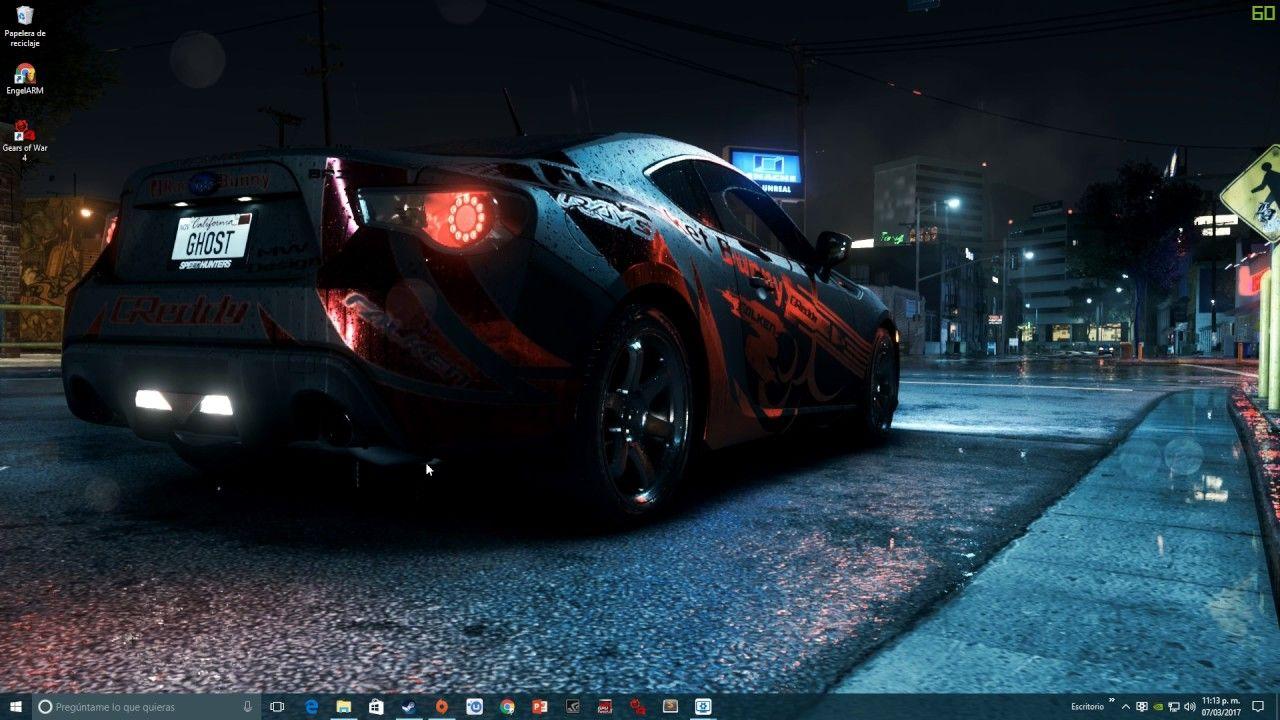Open the brown game icon in the taskbar
The width and height of the screenshot is (1280, 720).
[670, 707]
